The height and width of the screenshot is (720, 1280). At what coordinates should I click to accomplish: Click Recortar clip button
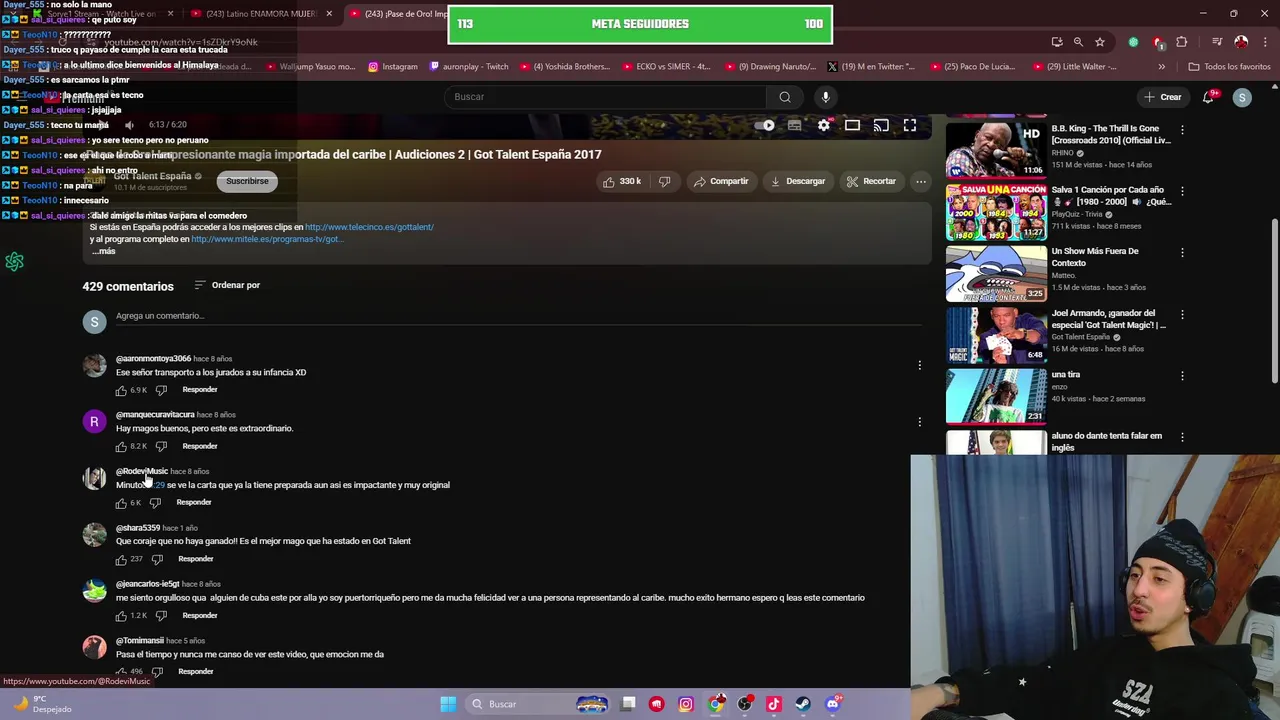[x=870, y=181]
